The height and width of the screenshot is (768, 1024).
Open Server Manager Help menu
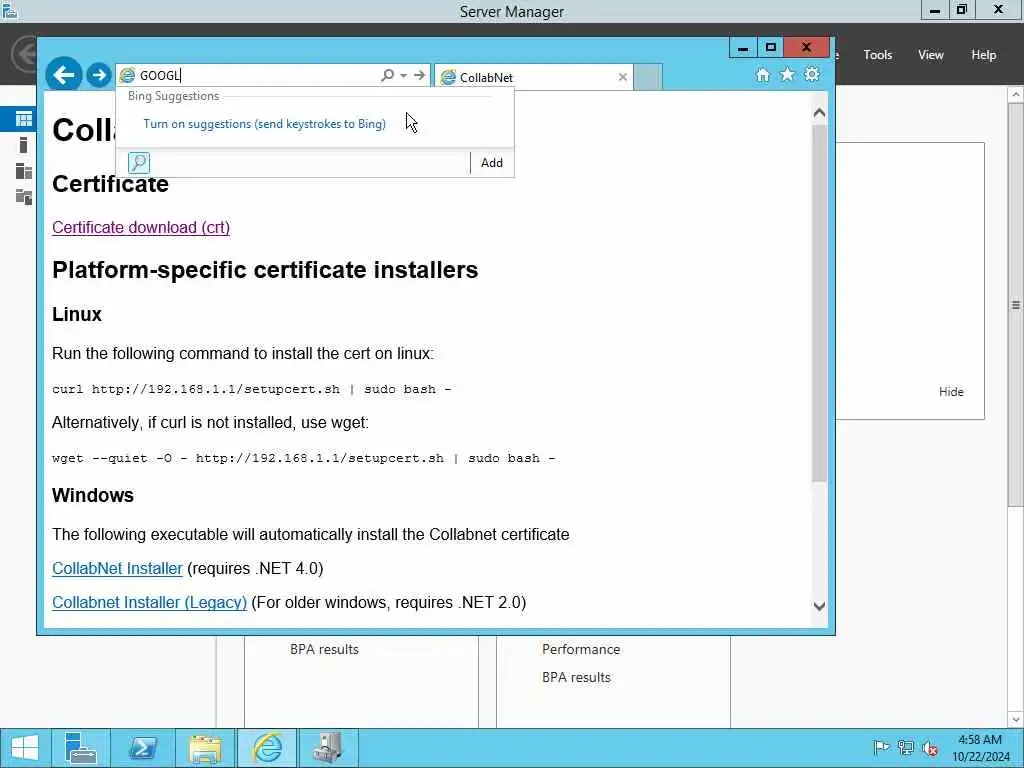coord(984,55)
